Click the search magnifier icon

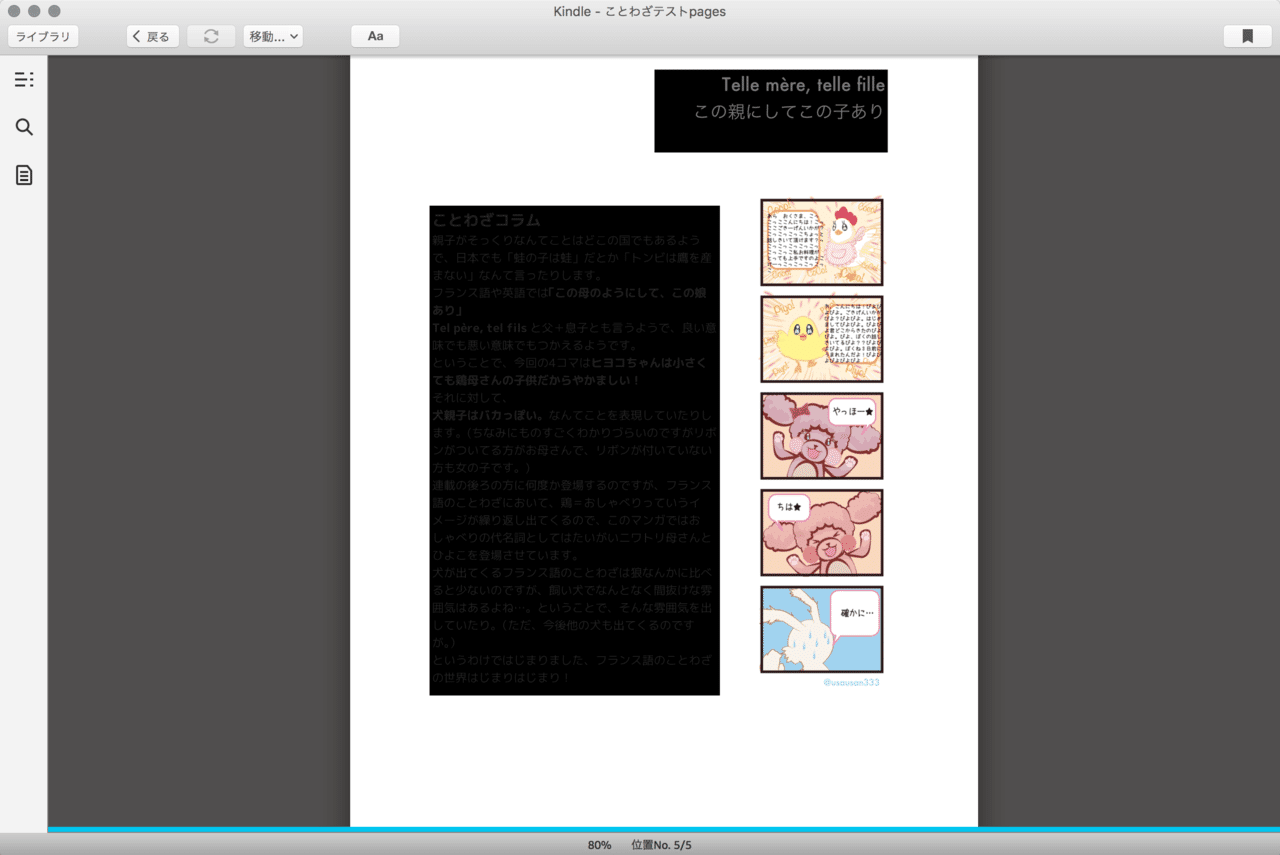24,127
